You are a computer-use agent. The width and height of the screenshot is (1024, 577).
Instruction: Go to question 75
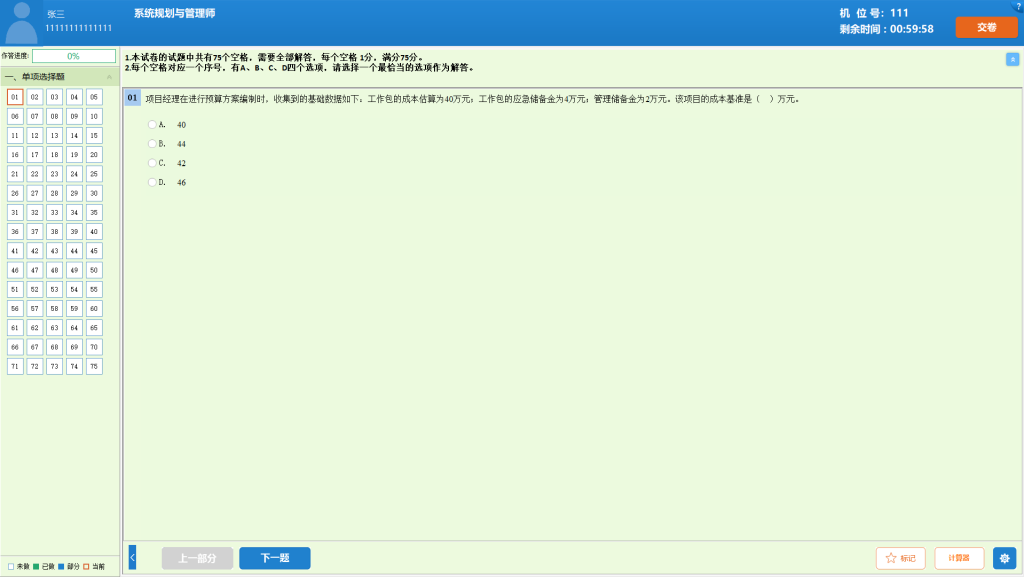(94, 367)
